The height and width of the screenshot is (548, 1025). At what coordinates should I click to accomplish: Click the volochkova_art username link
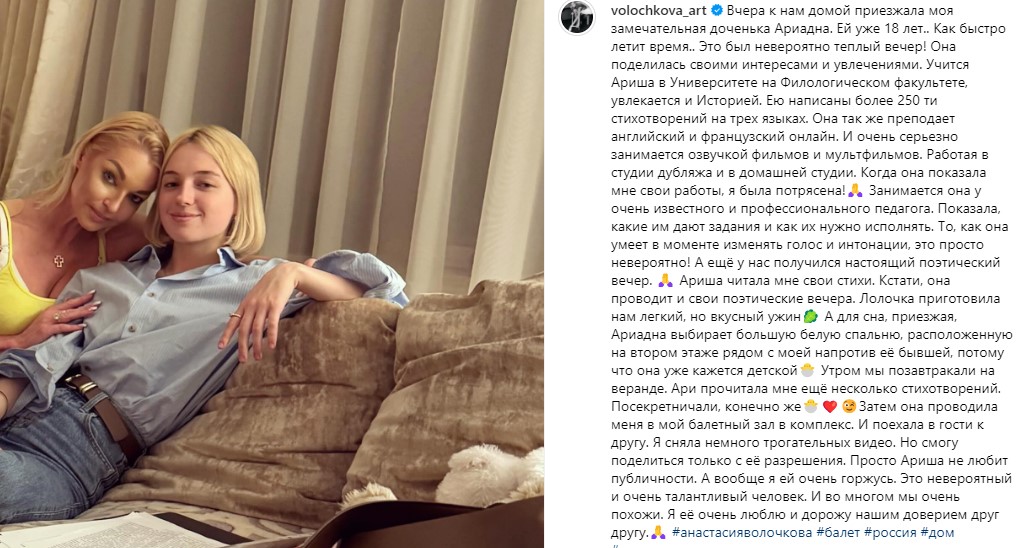pyautogui.click(x=659, y=10)
